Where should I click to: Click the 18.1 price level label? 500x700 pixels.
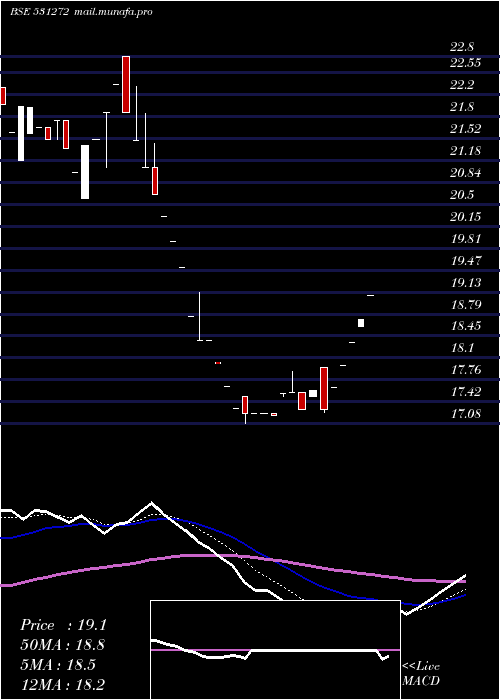tap(462, 347)
